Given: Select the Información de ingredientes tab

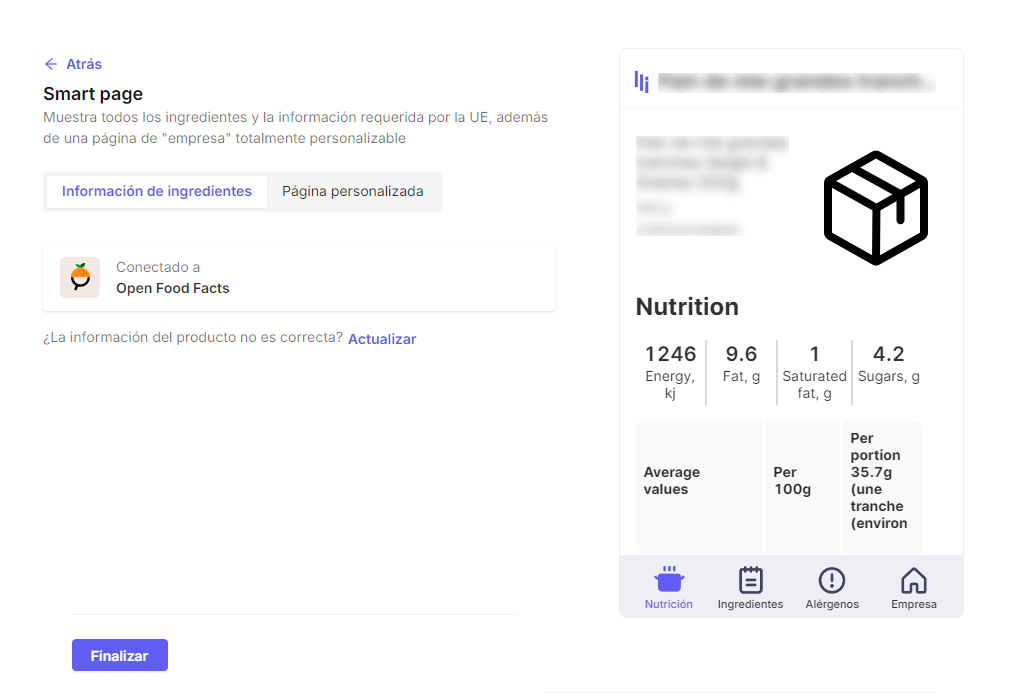Looking at the screenshot, I should (157, 191).
